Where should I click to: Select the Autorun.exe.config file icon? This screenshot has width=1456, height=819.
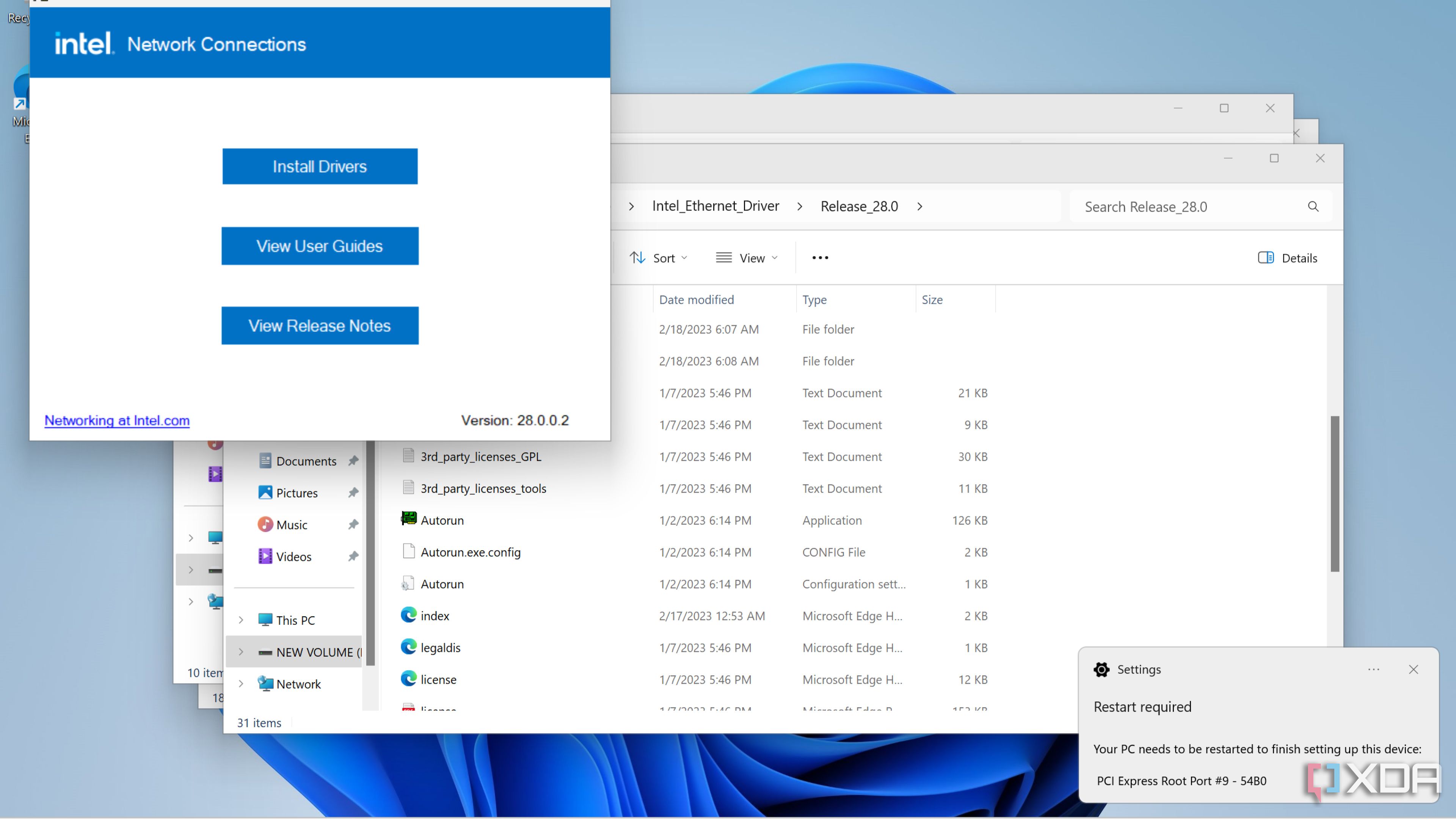point(409,551)
